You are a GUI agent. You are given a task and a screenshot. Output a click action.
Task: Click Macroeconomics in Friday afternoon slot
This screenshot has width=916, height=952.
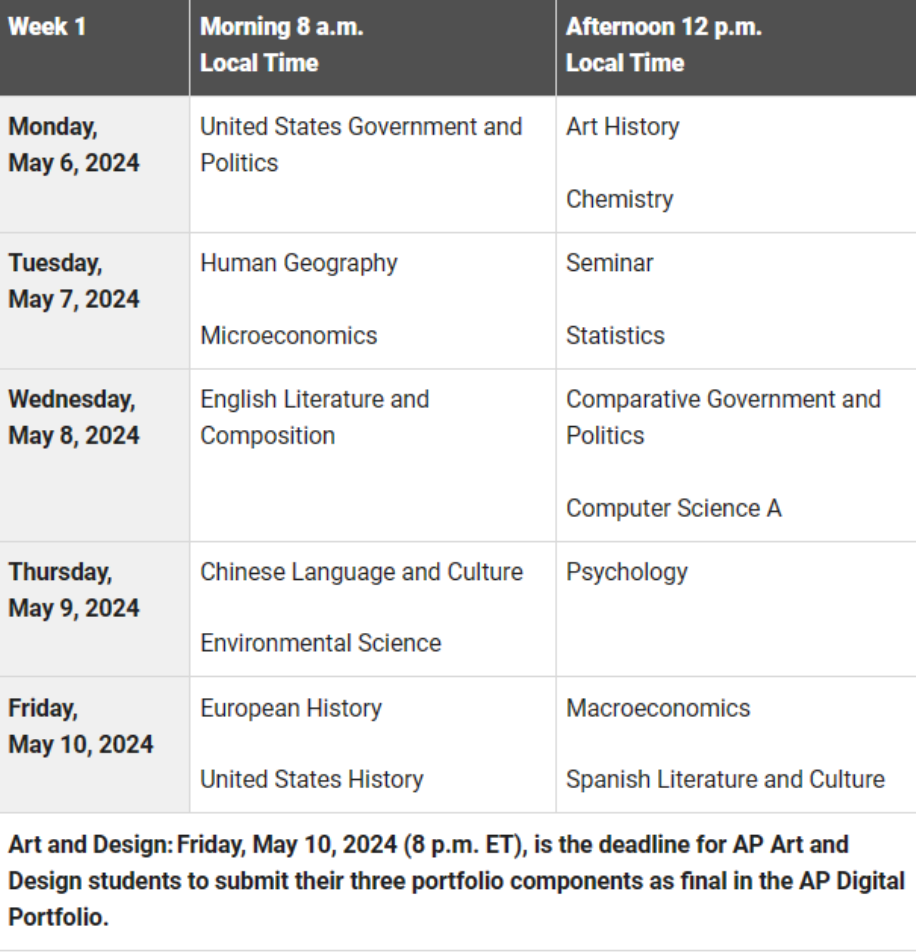click(657, 708)
